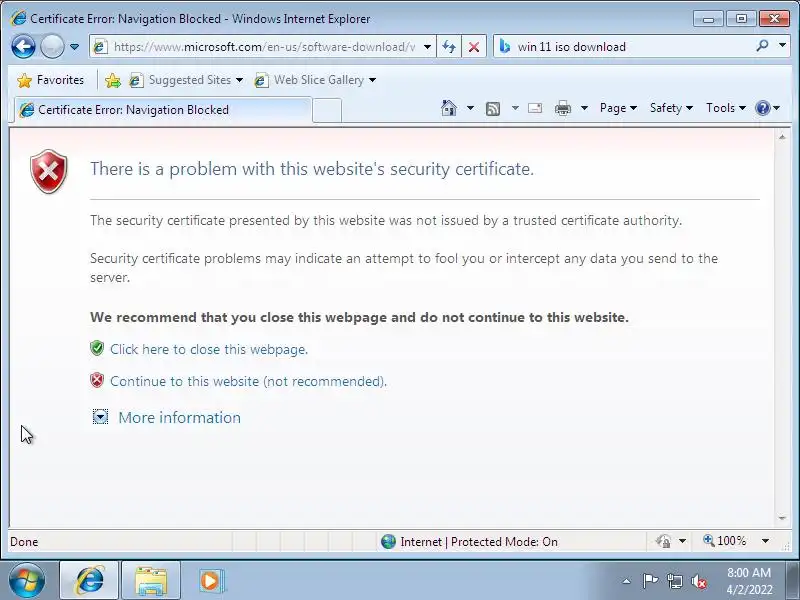Expand the zoom level dropdown arrow
Screen dimensions: 800x600
coord(765,541)
